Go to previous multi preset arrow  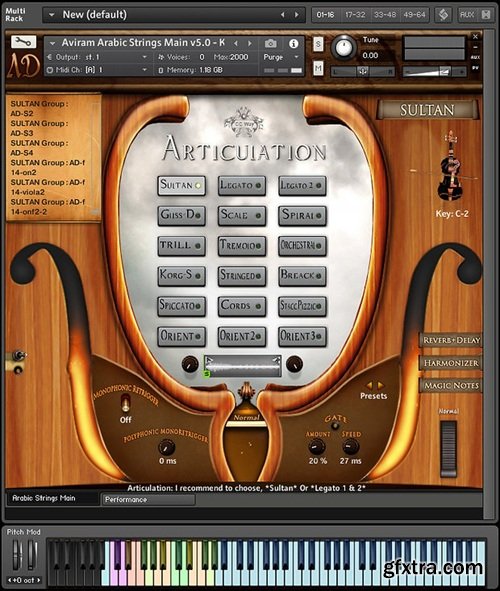(283, 15)
